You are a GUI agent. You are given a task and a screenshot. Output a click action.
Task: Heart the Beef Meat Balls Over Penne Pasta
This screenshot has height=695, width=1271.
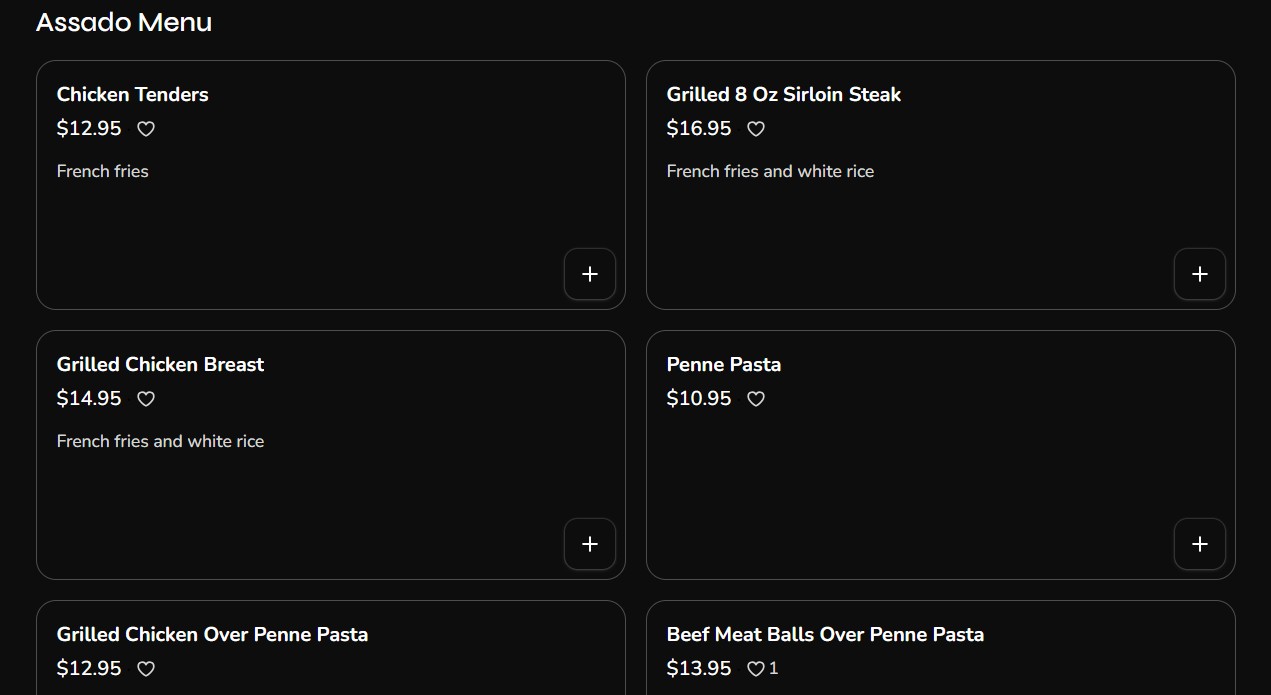(756, 669)
